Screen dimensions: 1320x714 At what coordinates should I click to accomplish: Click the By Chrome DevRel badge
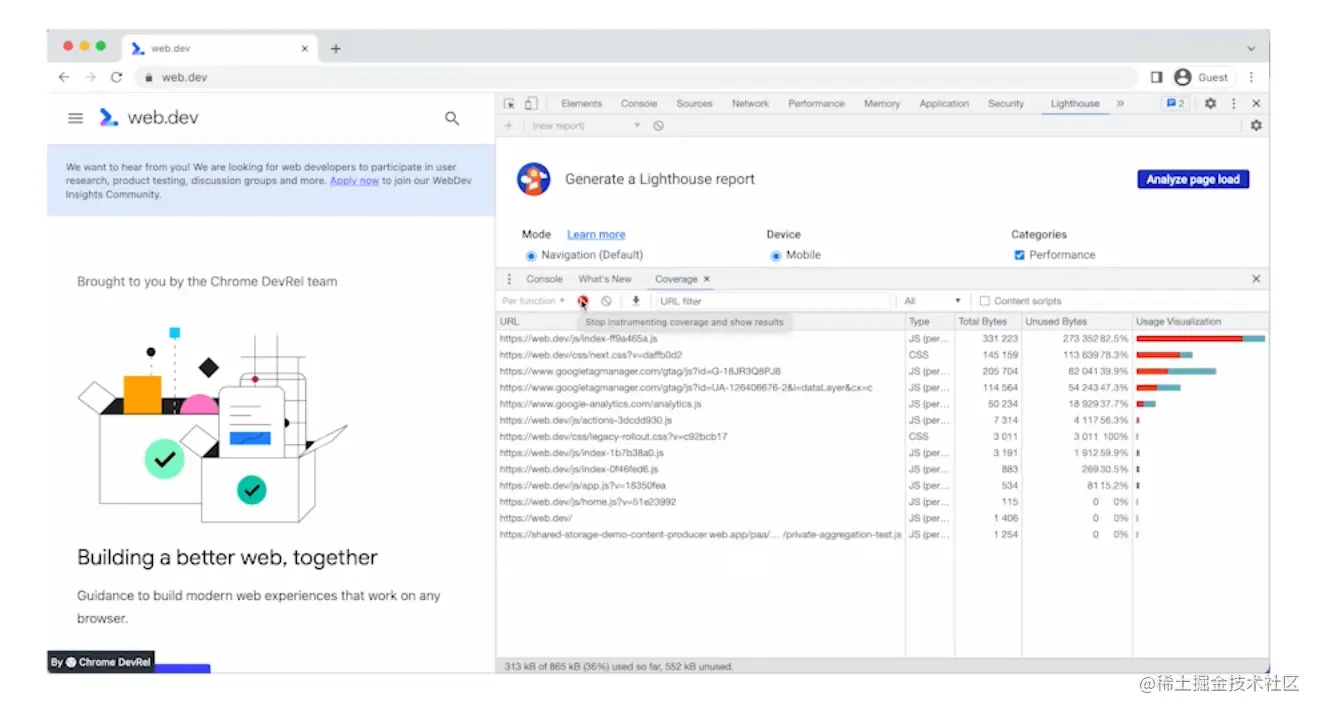pos(101,662)
